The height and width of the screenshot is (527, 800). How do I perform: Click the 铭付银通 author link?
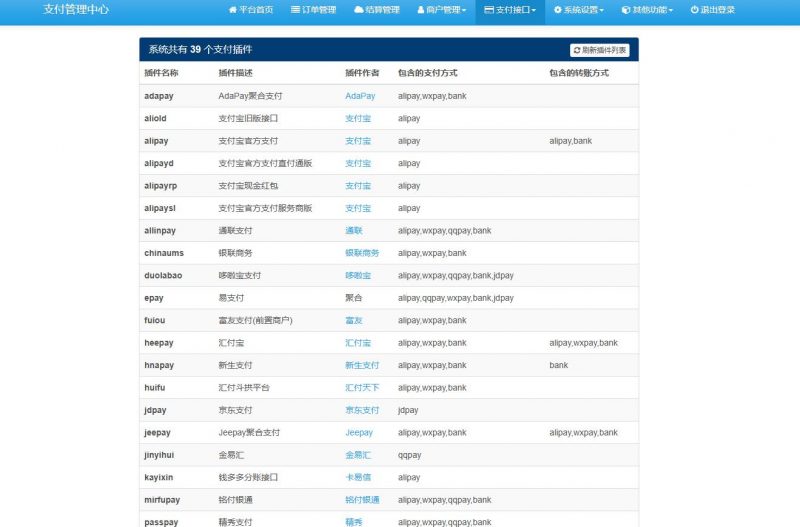click(x=362, y=500)
